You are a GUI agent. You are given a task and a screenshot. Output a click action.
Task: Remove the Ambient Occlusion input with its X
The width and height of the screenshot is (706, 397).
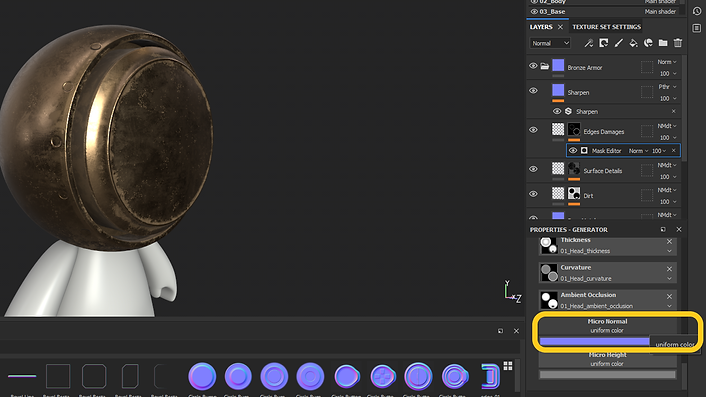(669, 296)
